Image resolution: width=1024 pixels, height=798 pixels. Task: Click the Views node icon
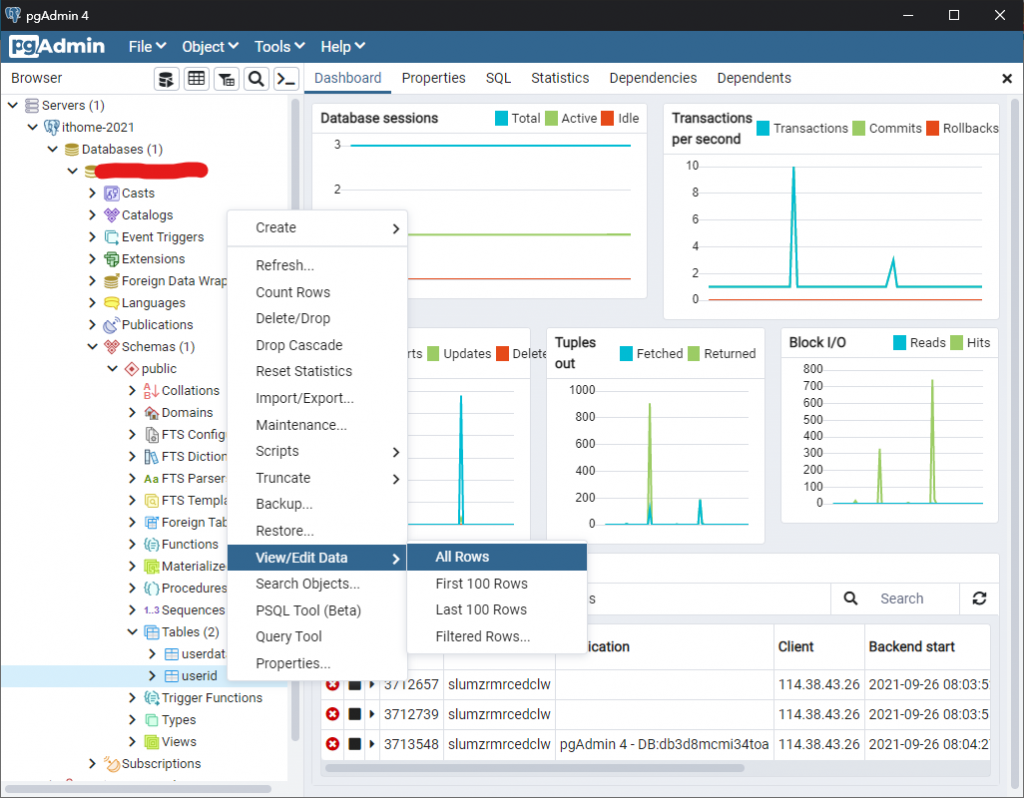click(x=152, y=742)
